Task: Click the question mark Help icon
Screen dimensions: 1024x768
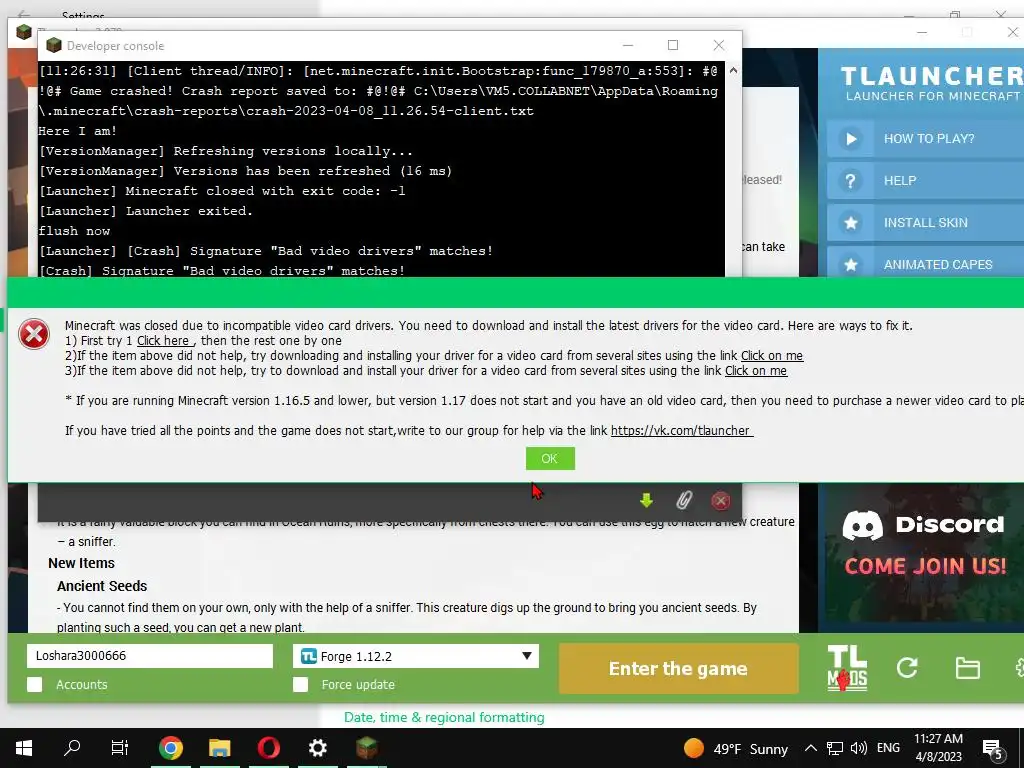Action: [850, 181]
